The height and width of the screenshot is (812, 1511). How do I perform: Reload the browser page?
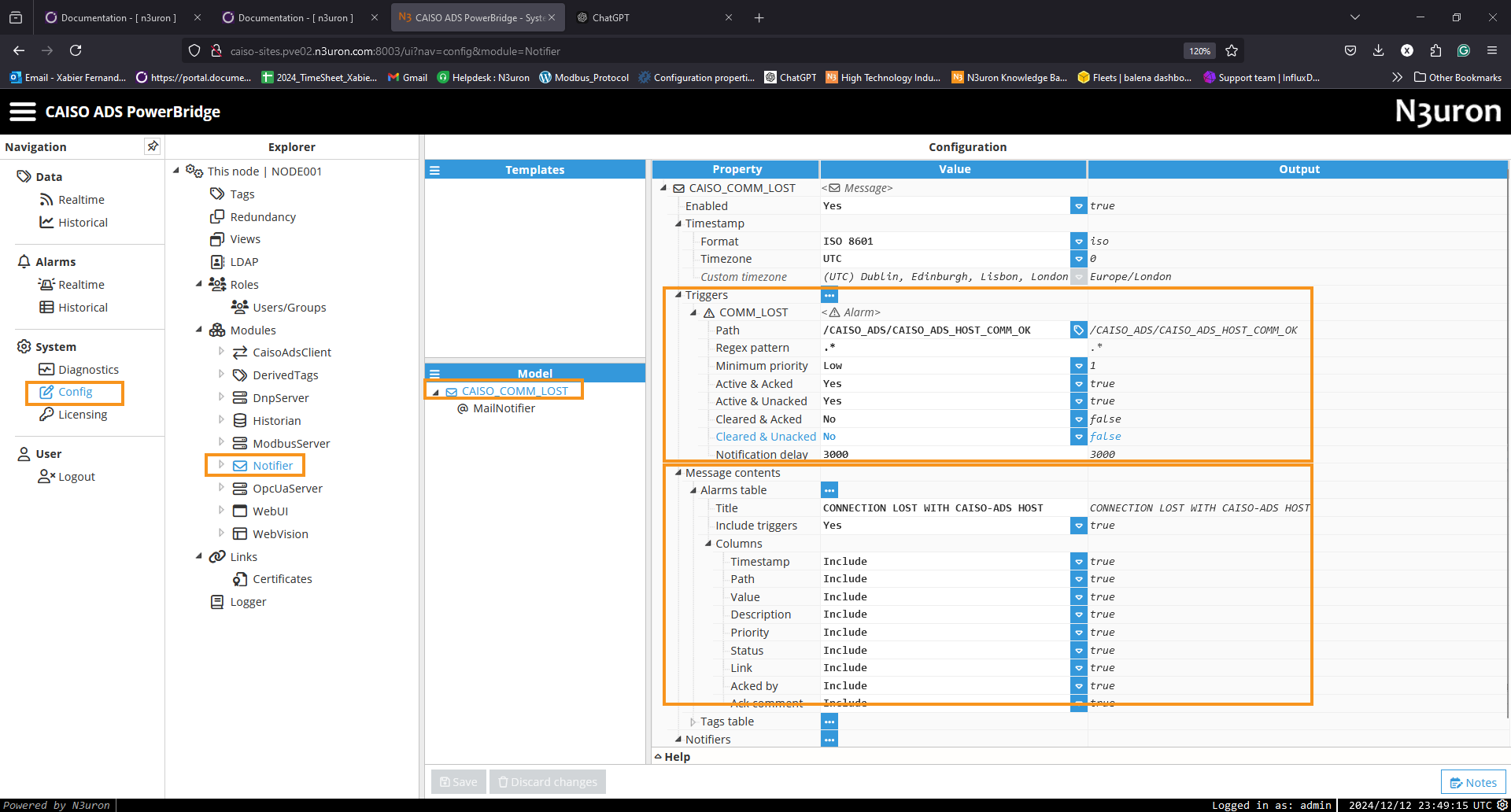(76, 50)
